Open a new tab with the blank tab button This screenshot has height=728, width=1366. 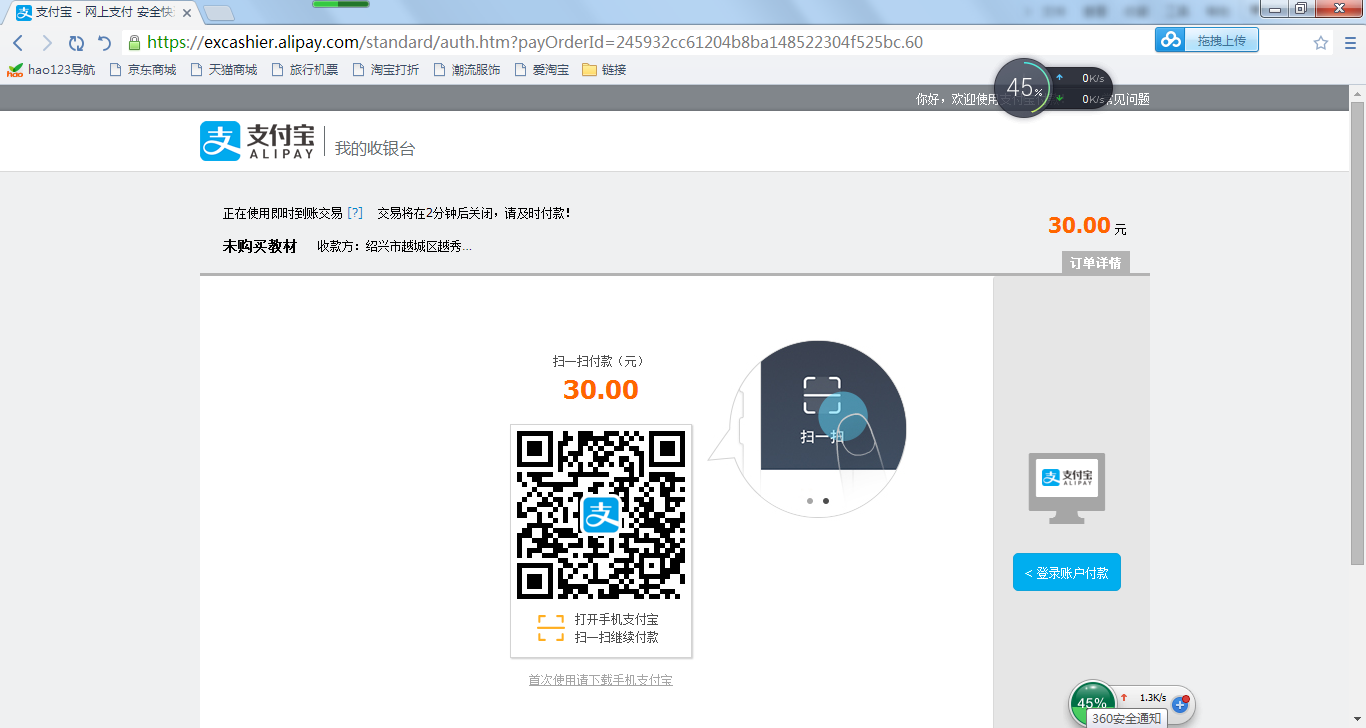(219, 13)
